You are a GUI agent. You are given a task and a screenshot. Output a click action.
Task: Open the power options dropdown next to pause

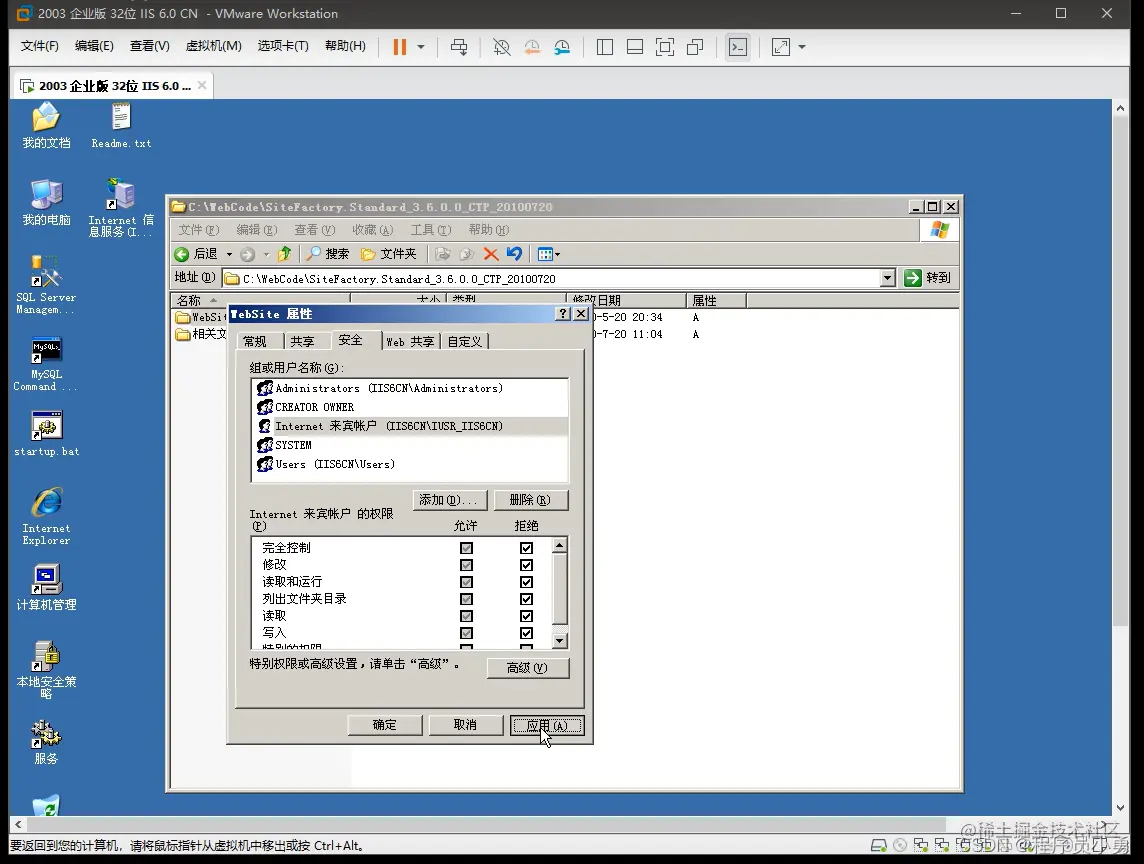[x=421, y=47]
